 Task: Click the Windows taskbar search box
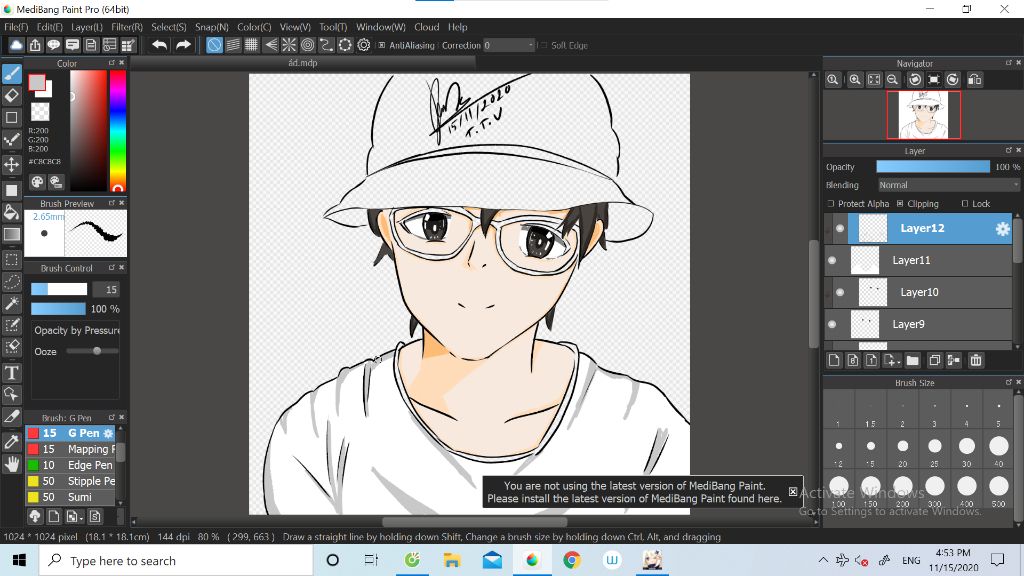176,560
